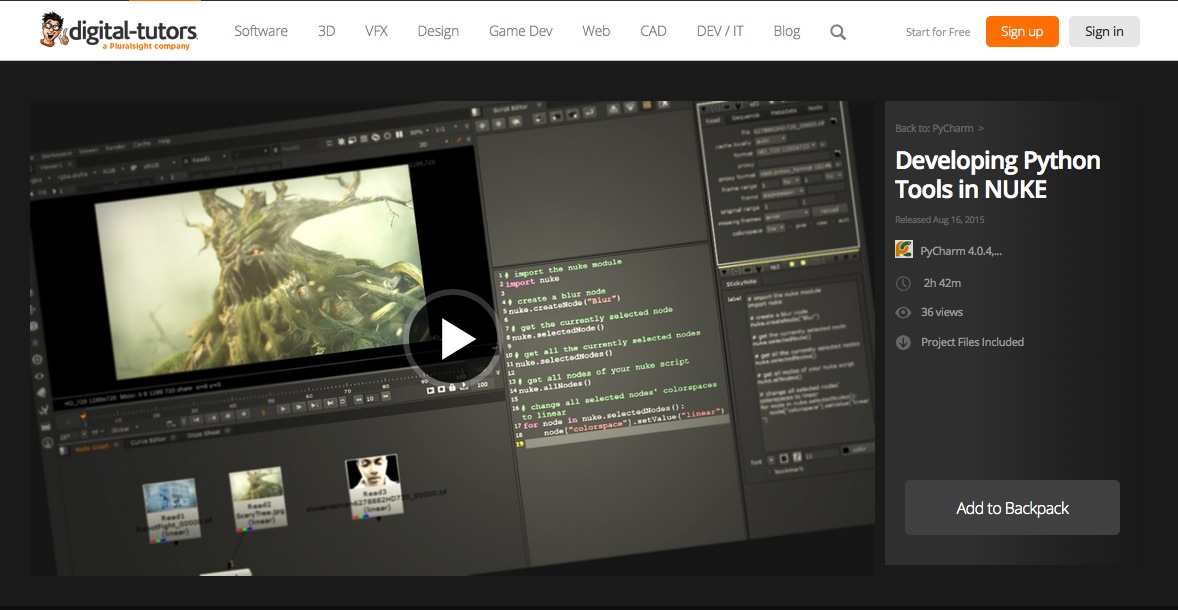Image resolution: width=1178 pixels, height=610 pixels.
Task: Click the 36 views text
Action: [941, 313]
